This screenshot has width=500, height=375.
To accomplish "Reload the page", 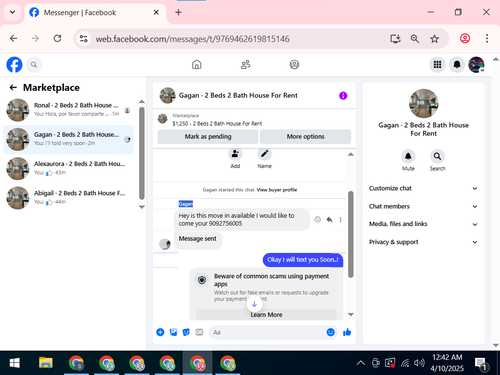I will click(x=57, y=39).
